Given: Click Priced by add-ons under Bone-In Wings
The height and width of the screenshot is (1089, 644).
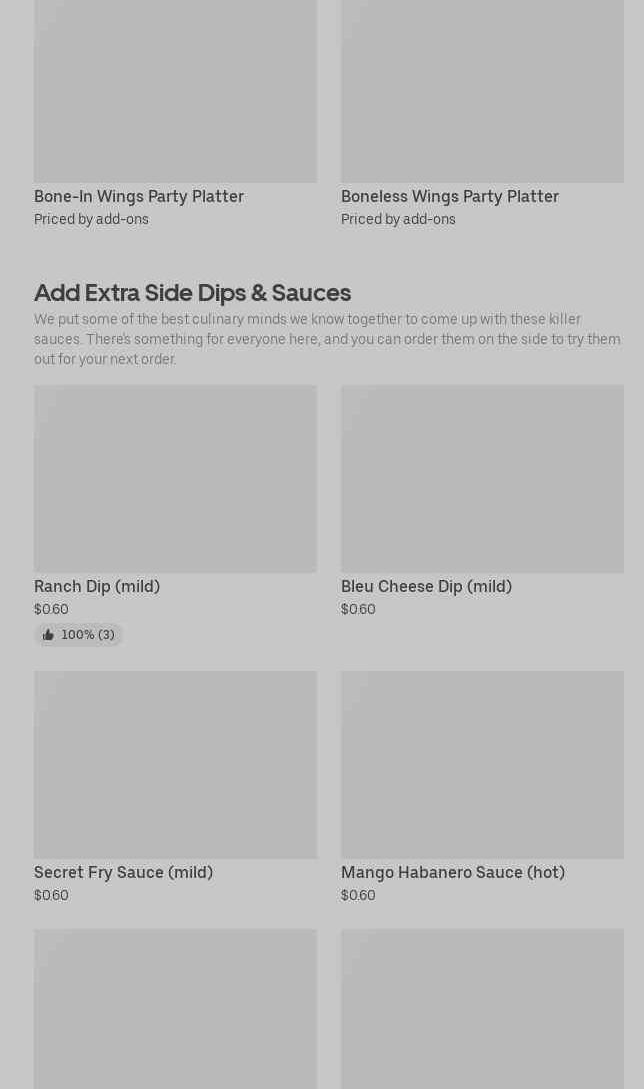Looking at the screenshot, I should click(91, 219).
